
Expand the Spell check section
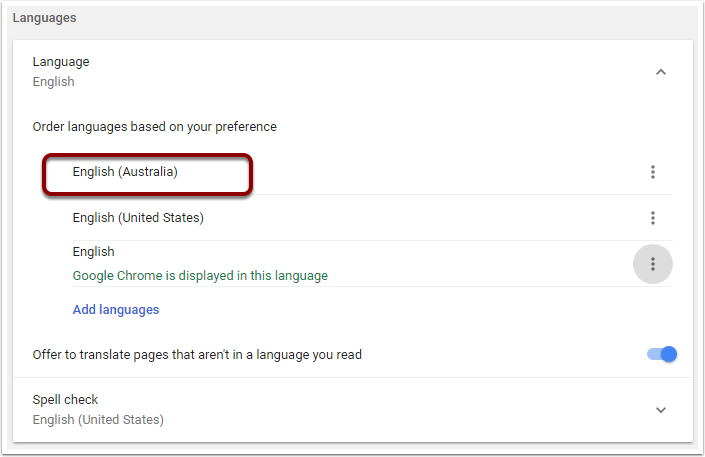click(660, 410)
